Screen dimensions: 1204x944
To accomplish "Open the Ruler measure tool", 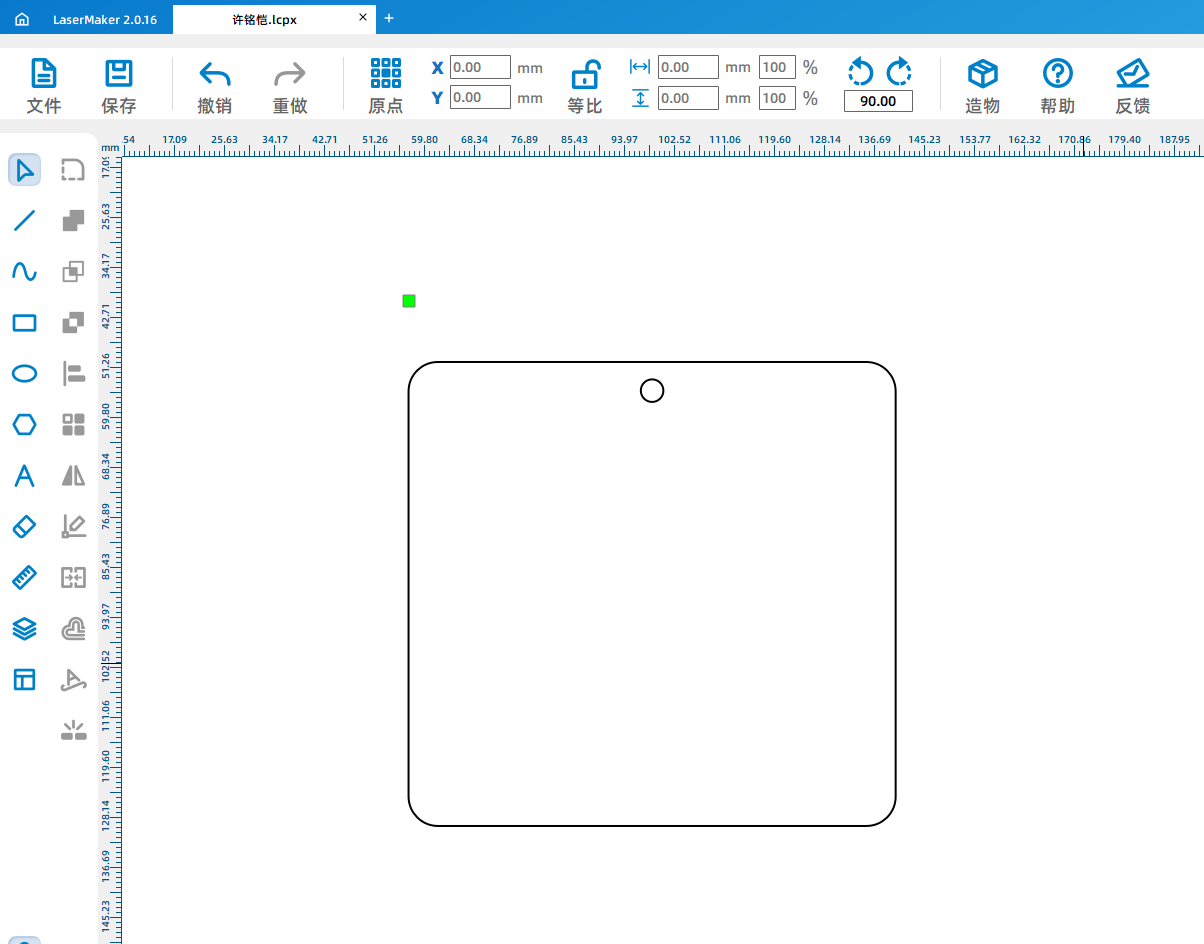I will click(x=24, y=578).
